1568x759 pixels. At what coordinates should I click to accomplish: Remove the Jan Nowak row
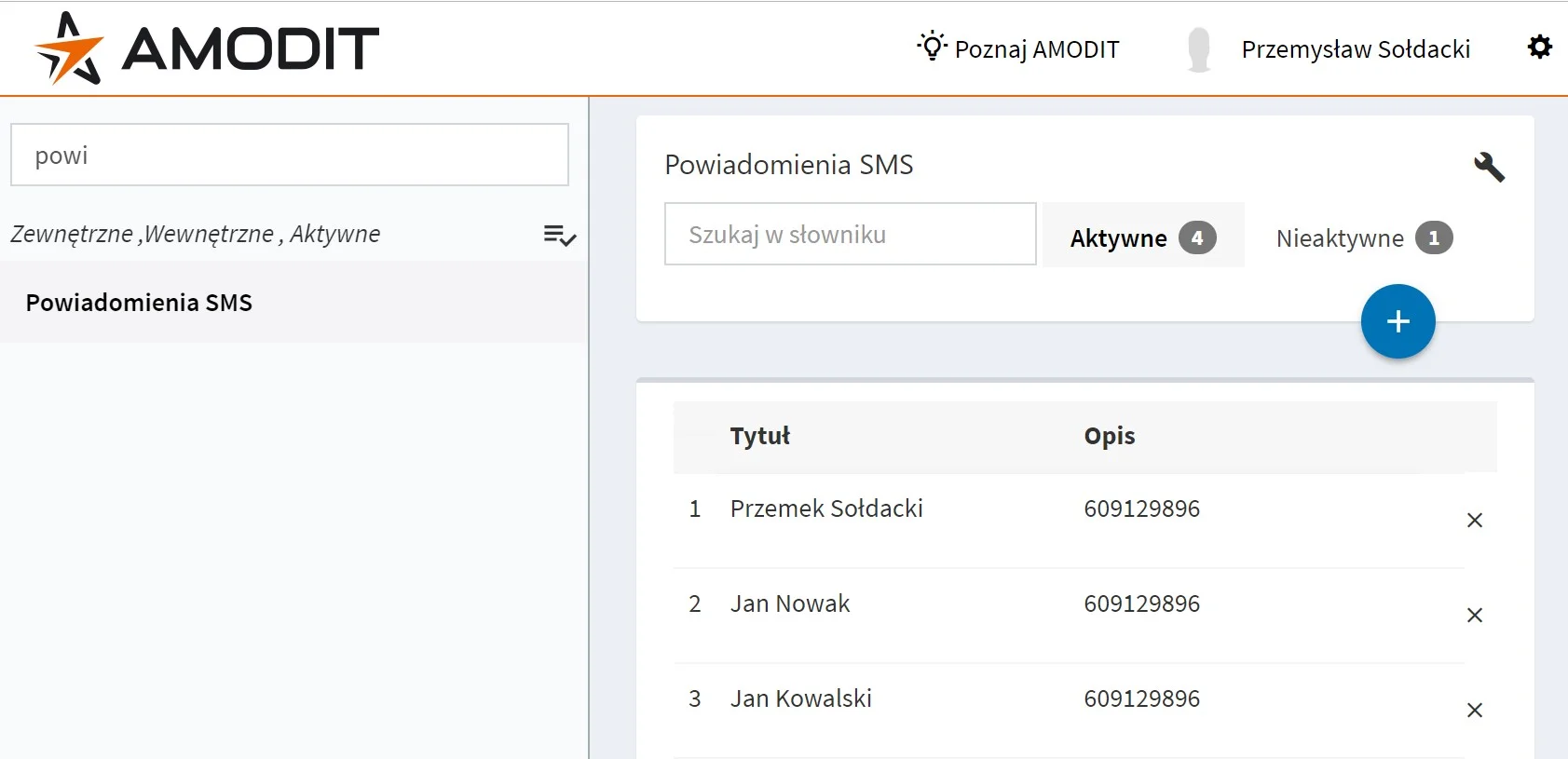tap(1475, 615)
